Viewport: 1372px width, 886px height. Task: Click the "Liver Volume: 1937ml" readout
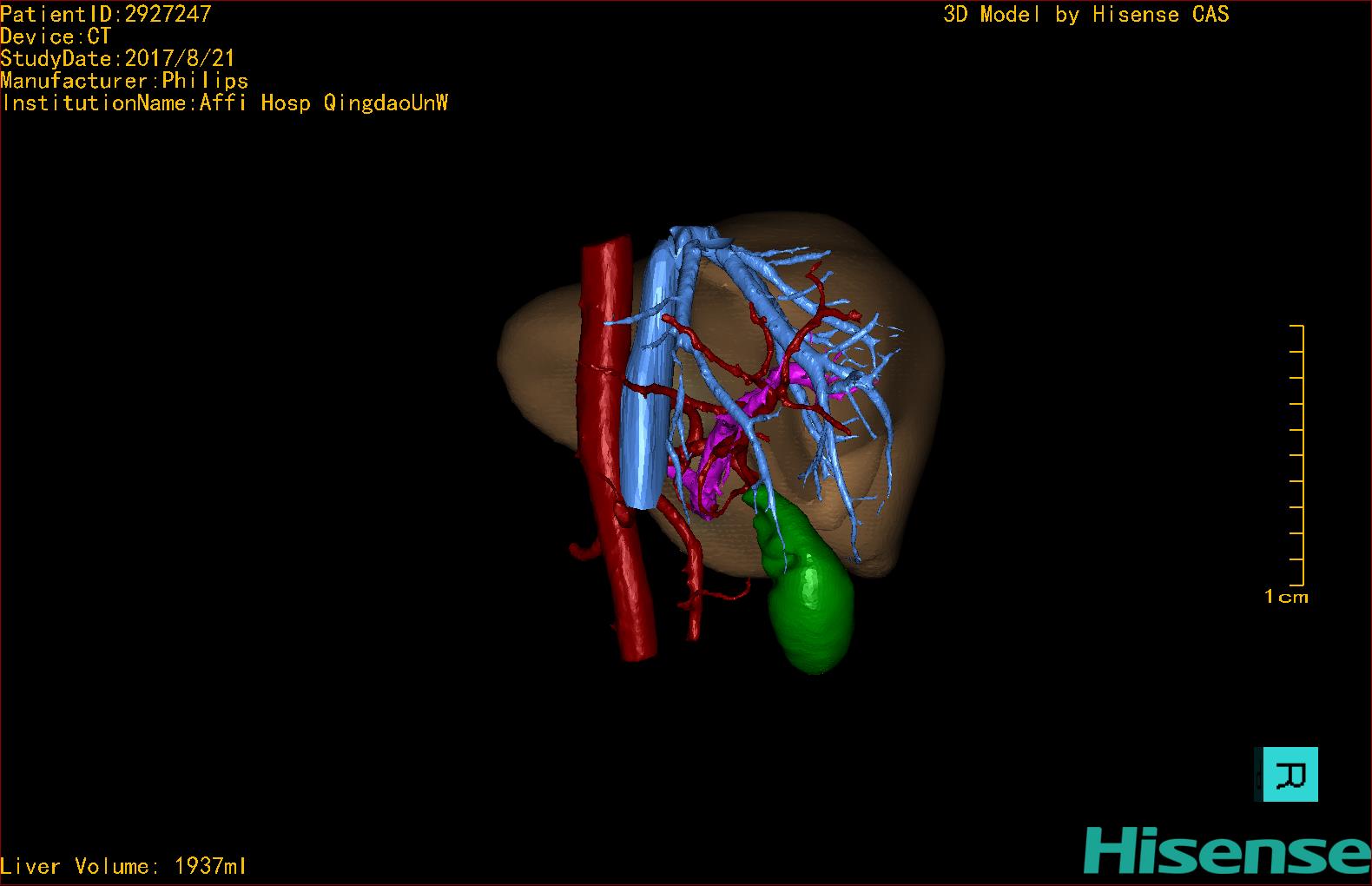pyautogui.click(x=123, y=866)
